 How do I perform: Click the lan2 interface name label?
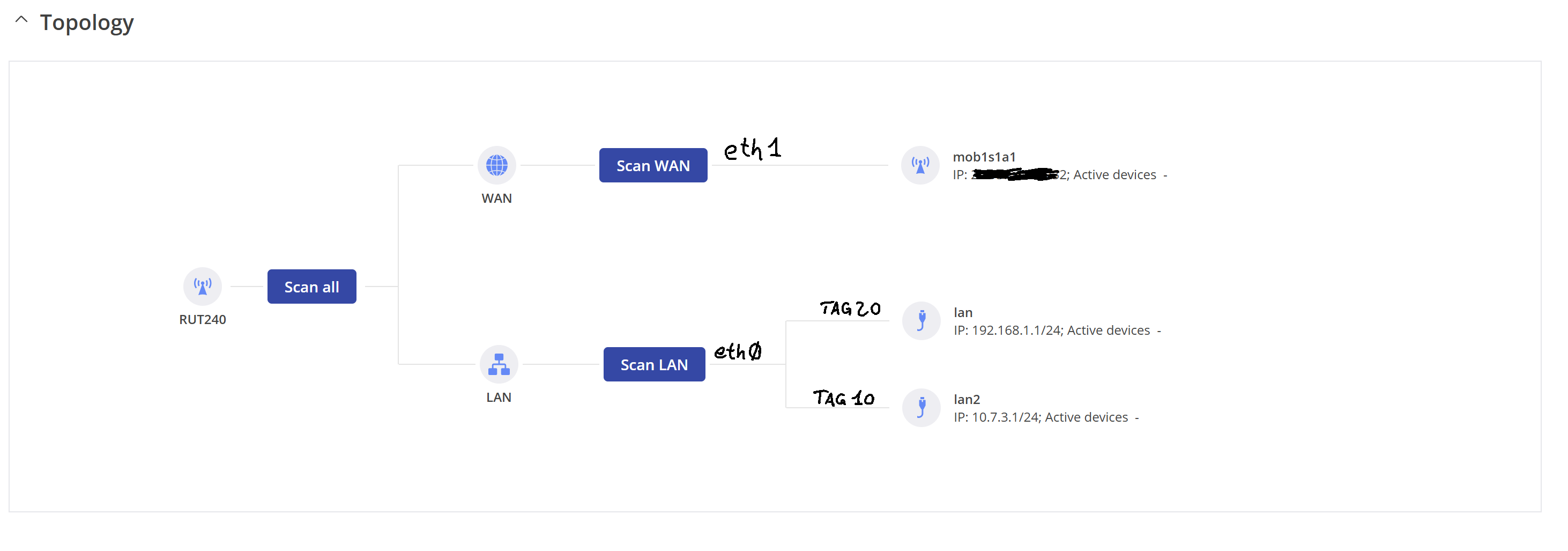(966, 399)
